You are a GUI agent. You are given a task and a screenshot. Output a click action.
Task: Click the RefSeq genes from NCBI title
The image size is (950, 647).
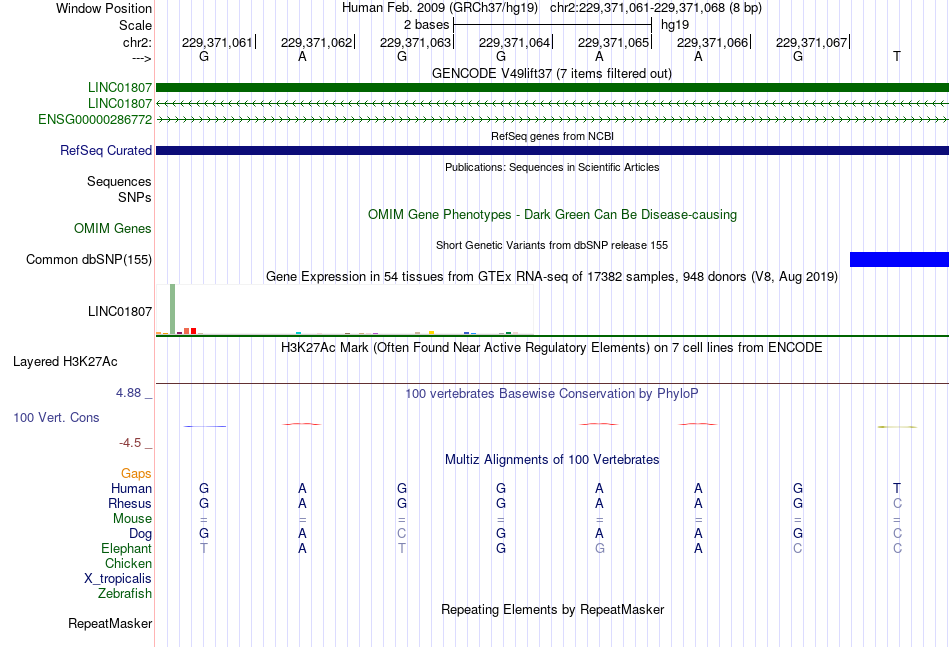[552, 136]
